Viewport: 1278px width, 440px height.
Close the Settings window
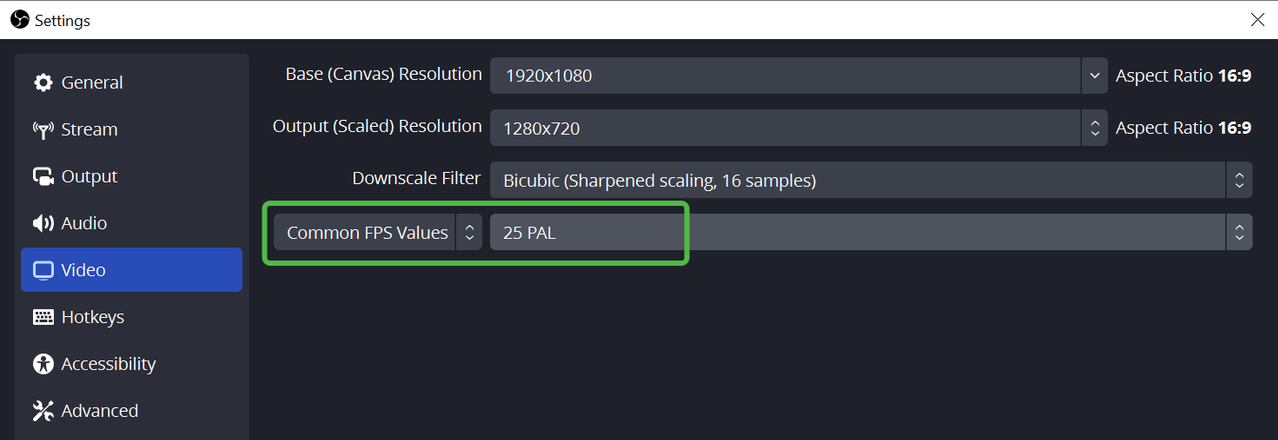pos(1257,19)
